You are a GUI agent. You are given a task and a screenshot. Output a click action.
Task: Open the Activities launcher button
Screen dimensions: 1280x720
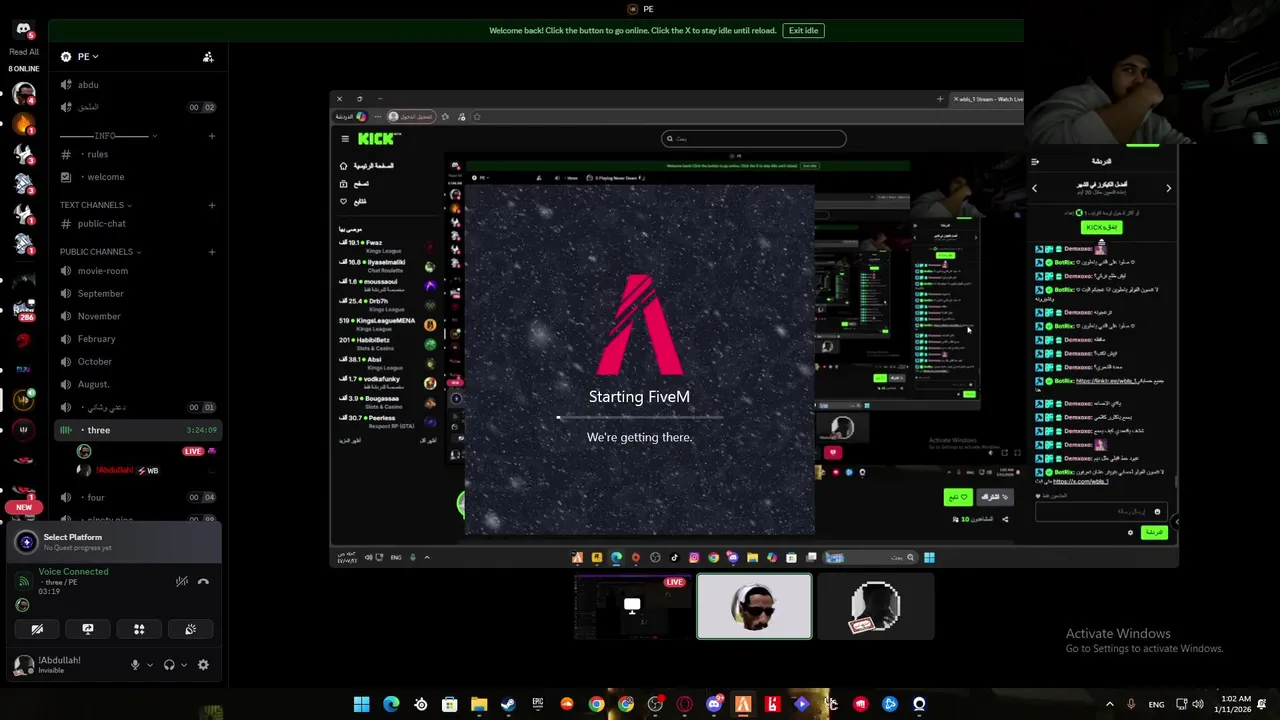(x=139, y=629)
